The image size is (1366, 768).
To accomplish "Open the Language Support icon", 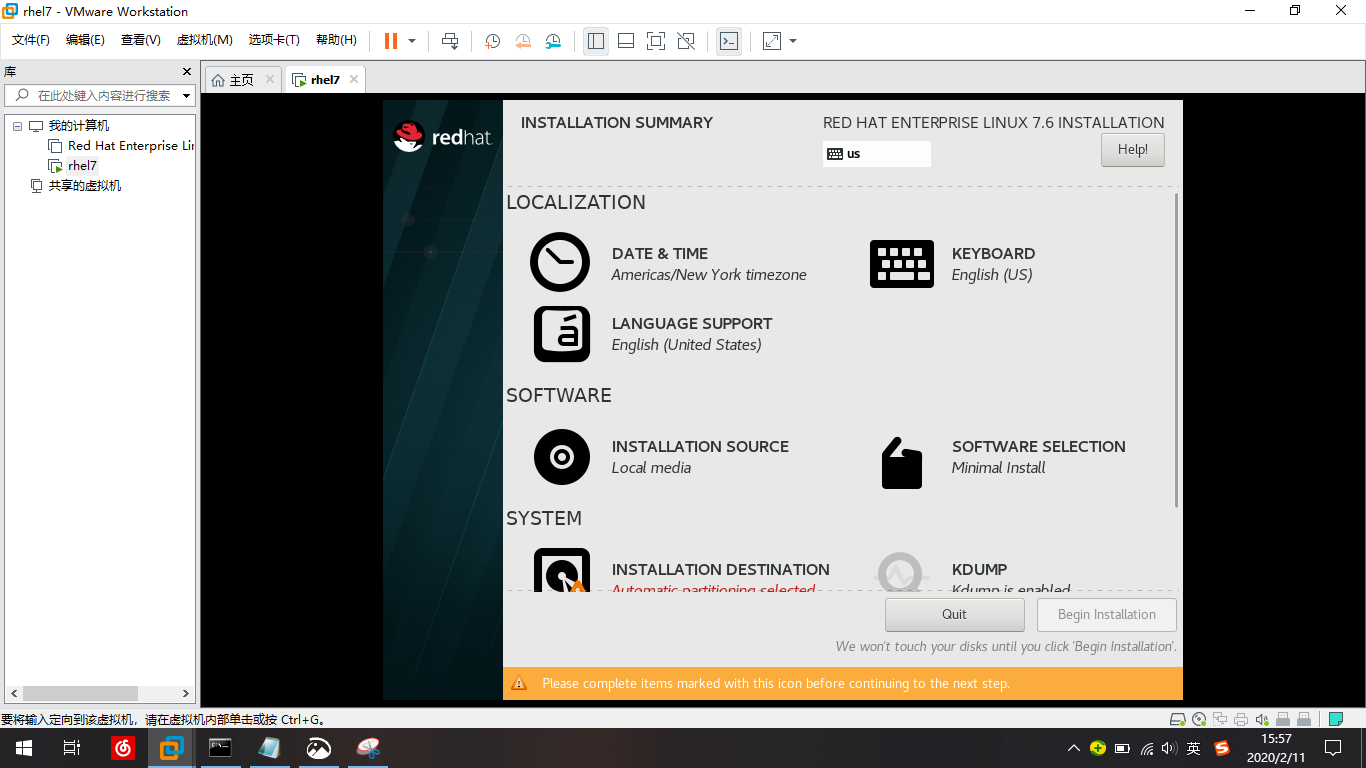I will coord(561,333).
